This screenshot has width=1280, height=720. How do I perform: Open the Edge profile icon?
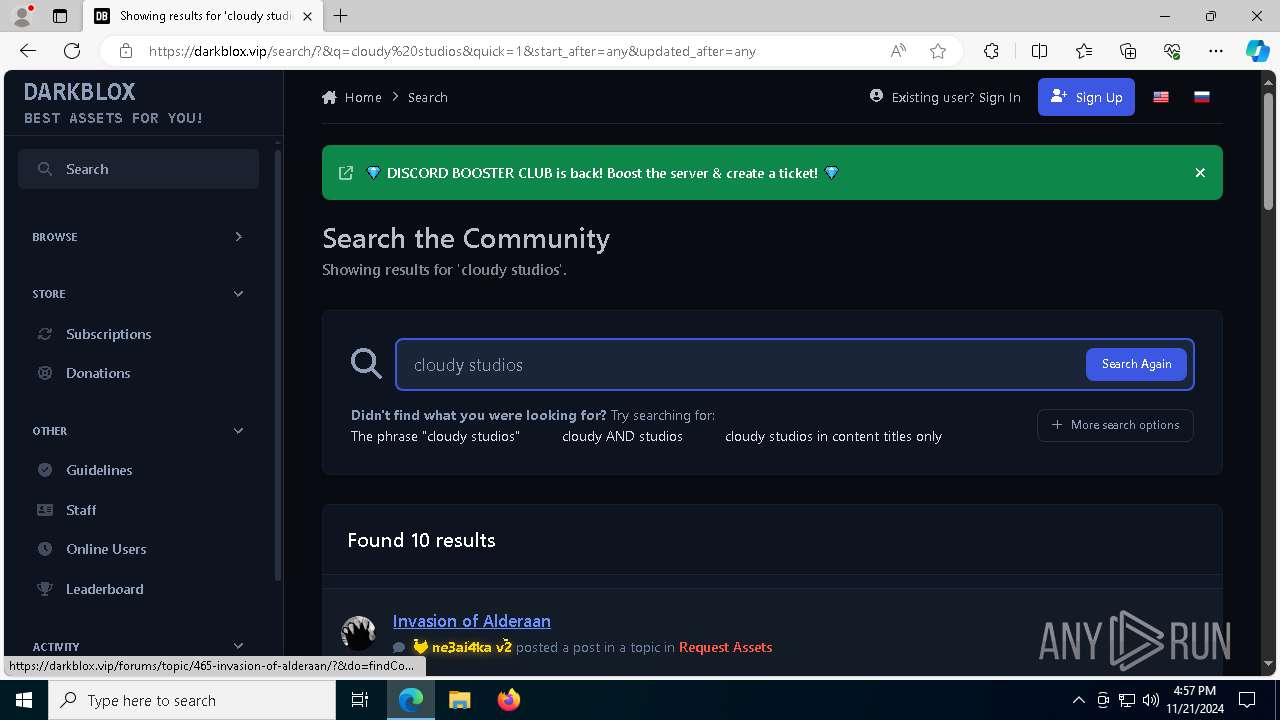[22, 16]
